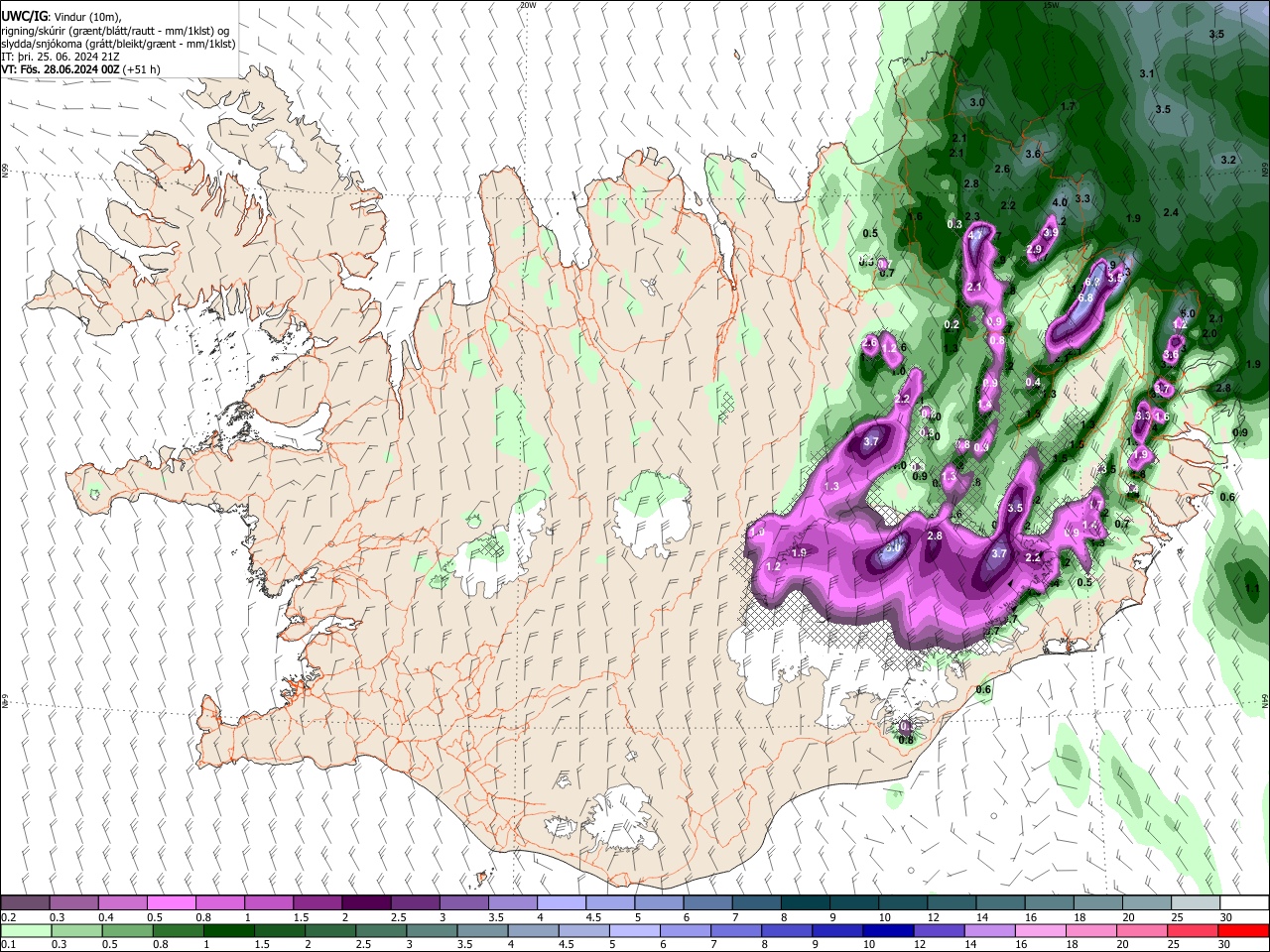Choose the sleet/snow legend swatch labelled 1.5

[x=317, y=903]
